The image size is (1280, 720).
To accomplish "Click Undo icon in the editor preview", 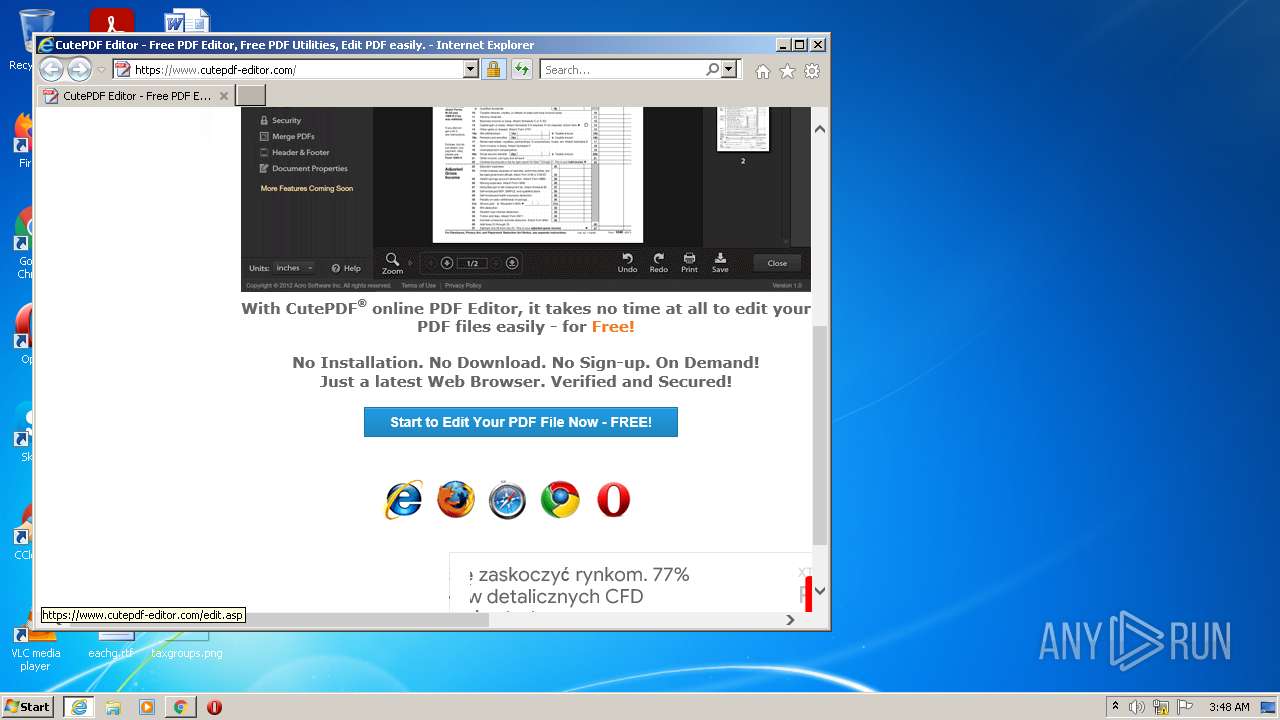I will tap(627, 263).
